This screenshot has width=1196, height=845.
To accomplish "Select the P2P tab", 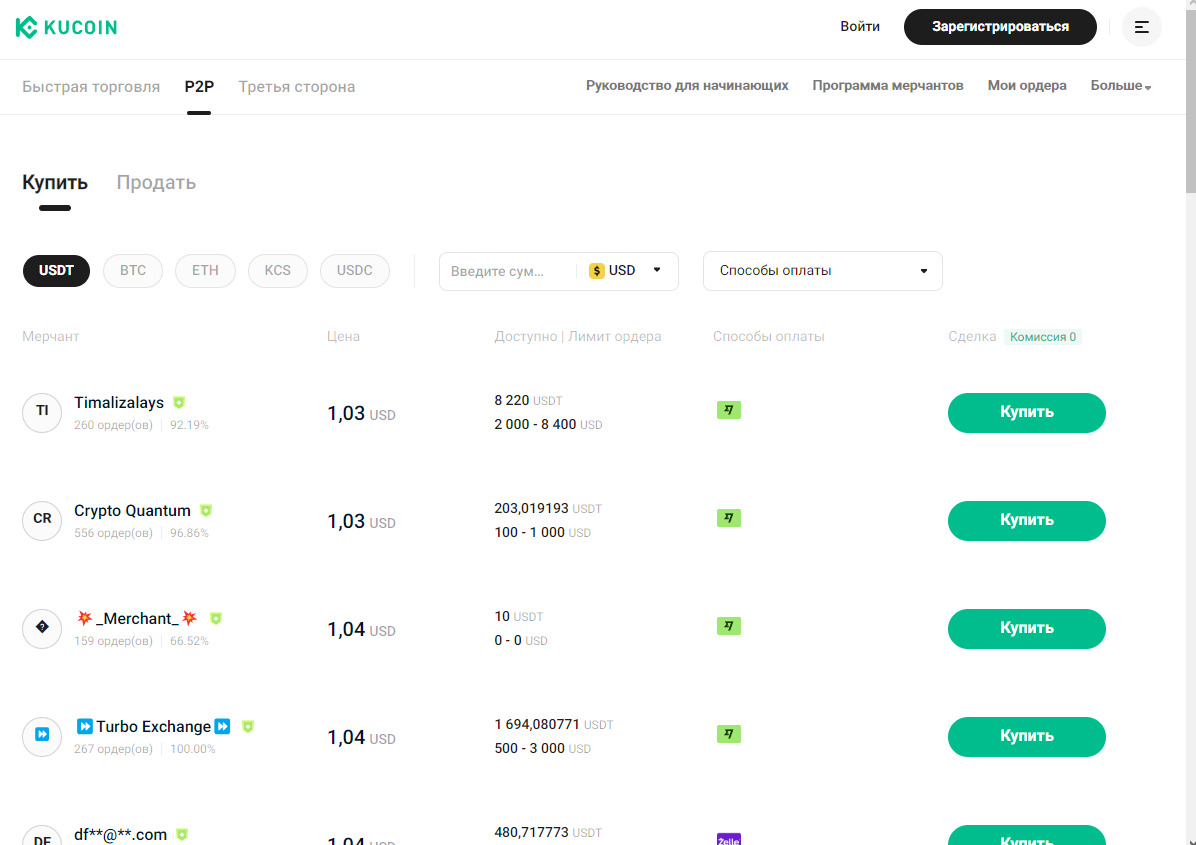I will click(199, 87).
